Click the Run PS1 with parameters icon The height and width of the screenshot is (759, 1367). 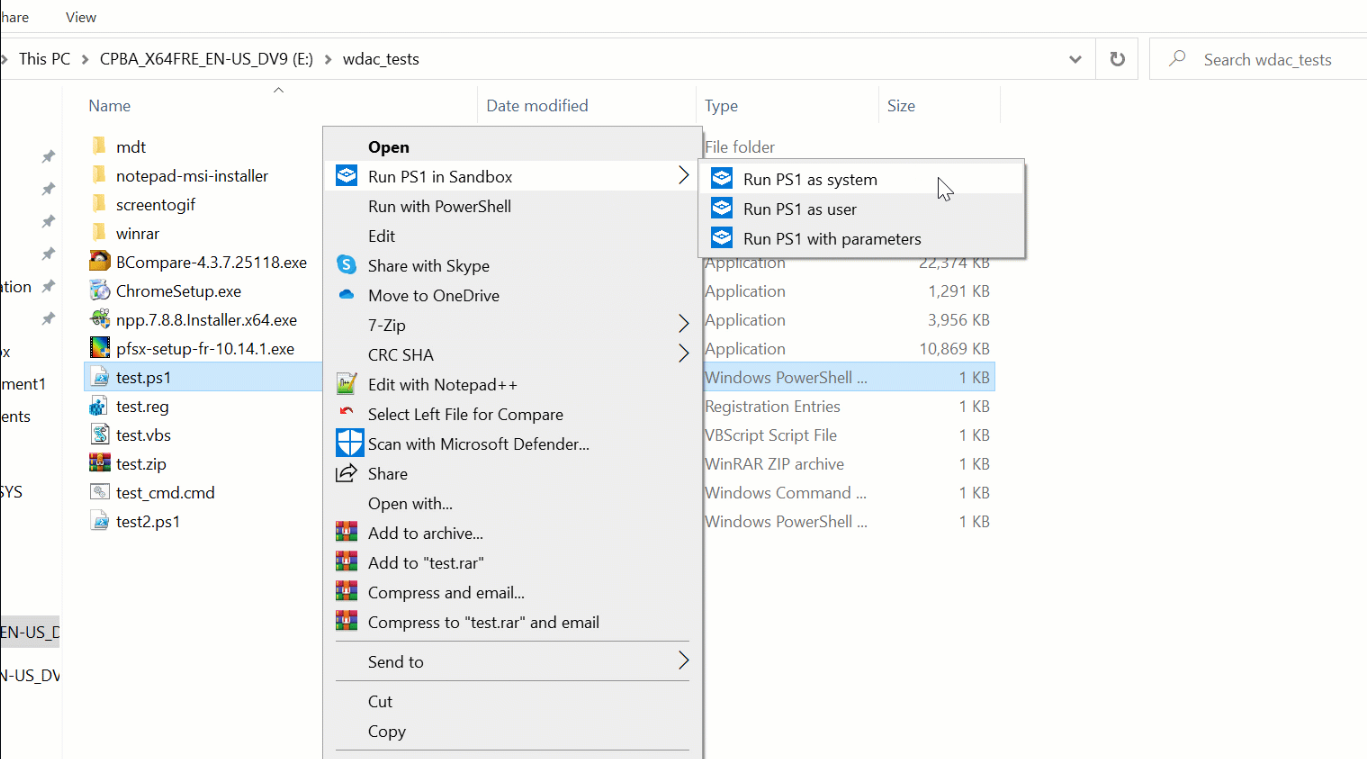(x=721, y=239)
